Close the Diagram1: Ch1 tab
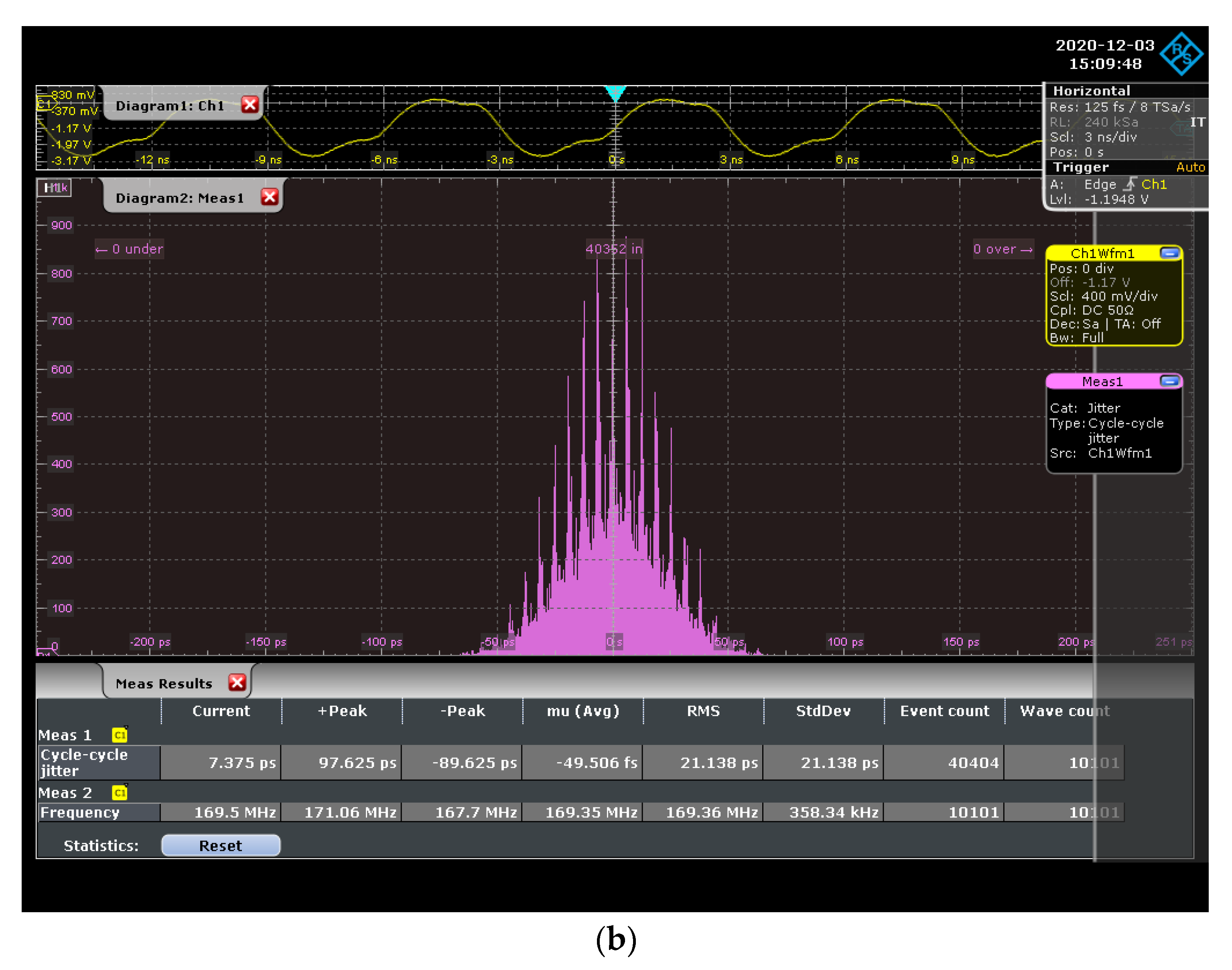1232x970 pixels. 250,104
